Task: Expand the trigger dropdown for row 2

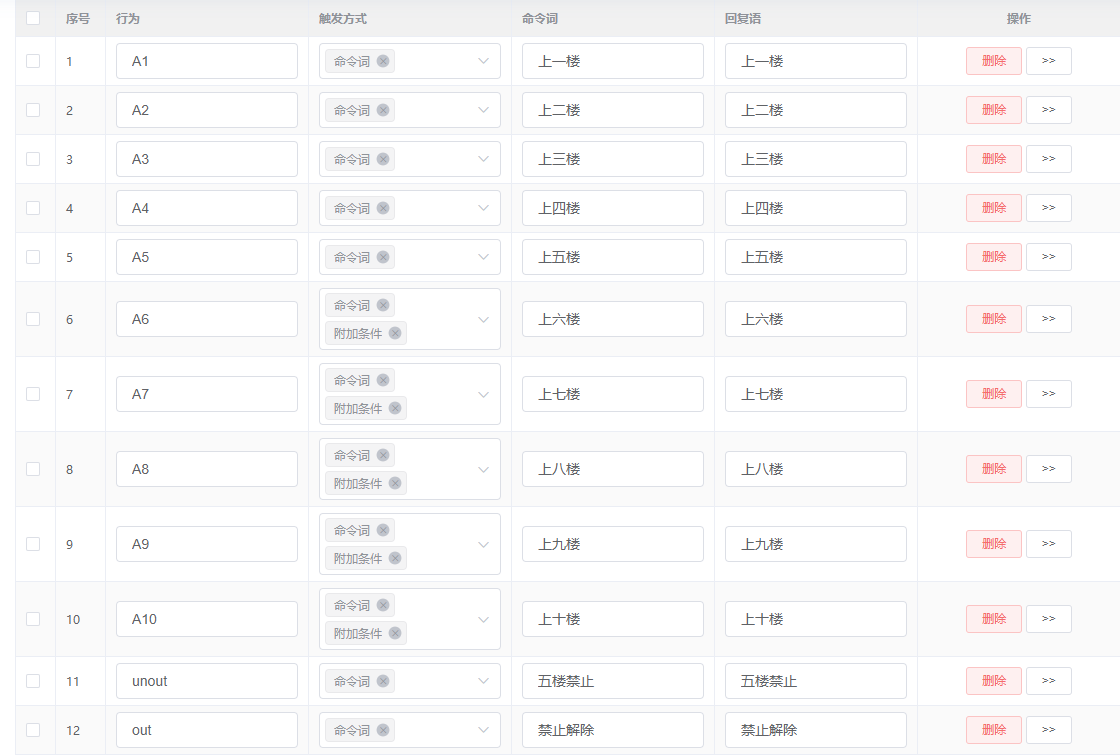Action: [x=483, y=110]
